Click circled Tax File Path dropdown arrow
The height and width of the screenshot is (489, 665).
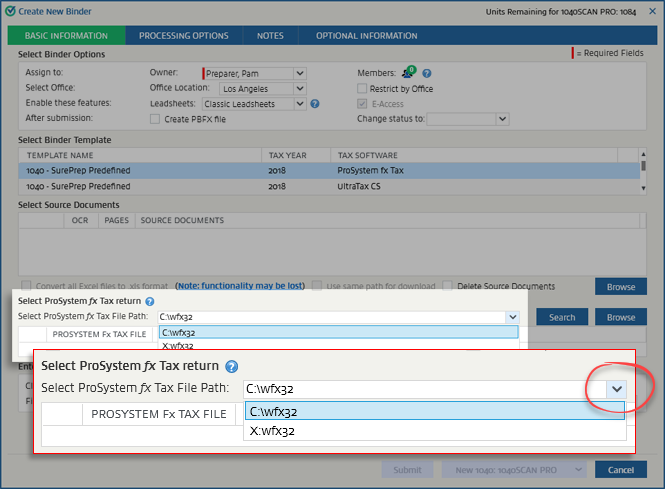tap(617, 389)
